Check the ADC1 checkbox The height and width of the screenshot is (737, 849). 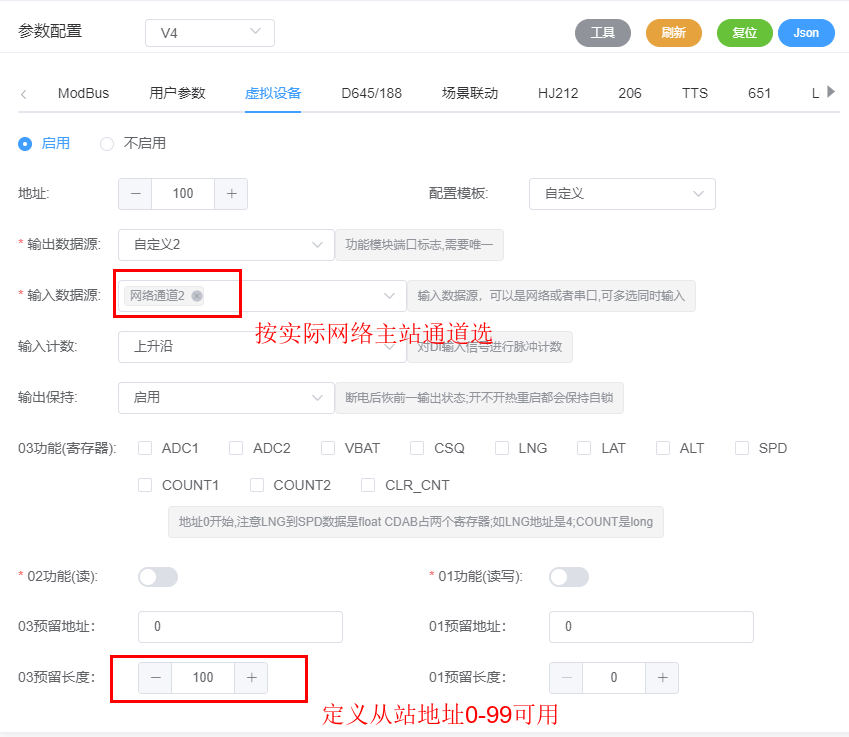[x=145, y=448]
